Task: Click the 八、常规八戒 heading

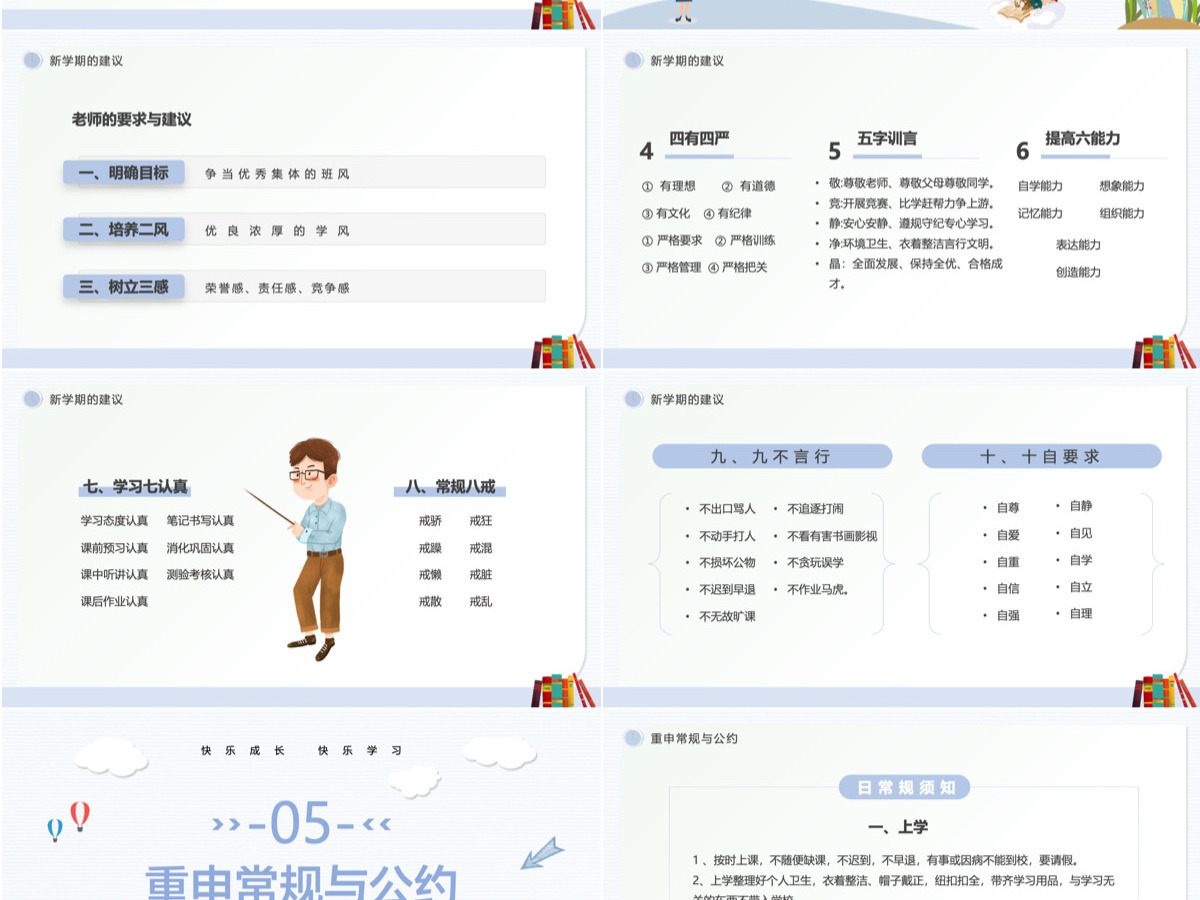Action: point(450,487)
